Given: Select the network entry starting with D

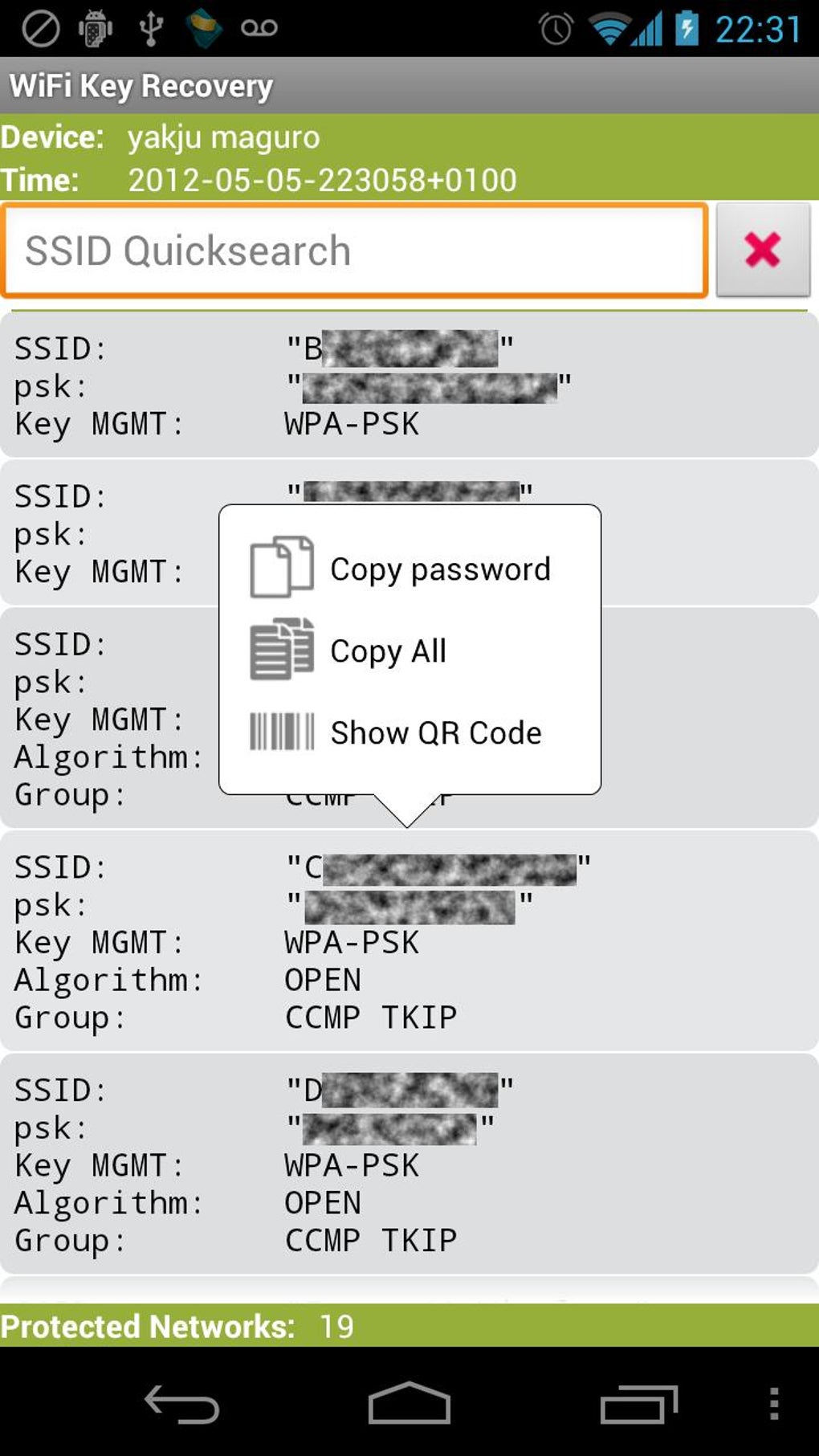Looking at the screenshot, I should coord(409,1164).
